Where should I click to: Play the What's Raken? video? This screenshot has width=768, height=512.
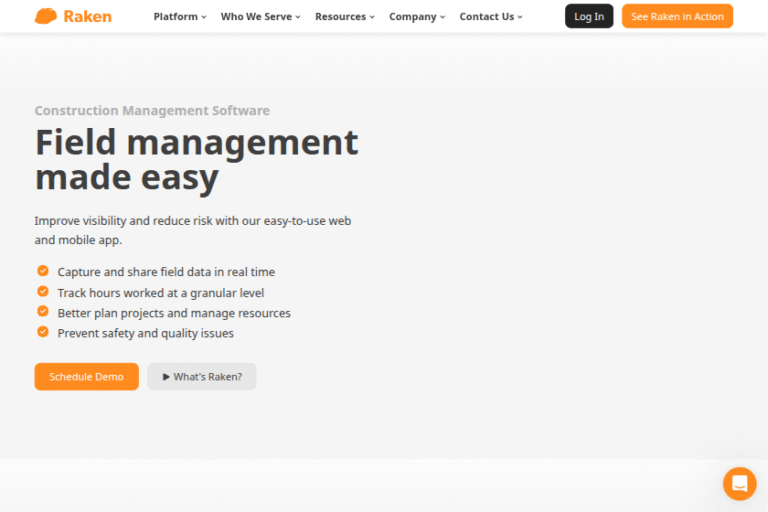click(202, 377)
